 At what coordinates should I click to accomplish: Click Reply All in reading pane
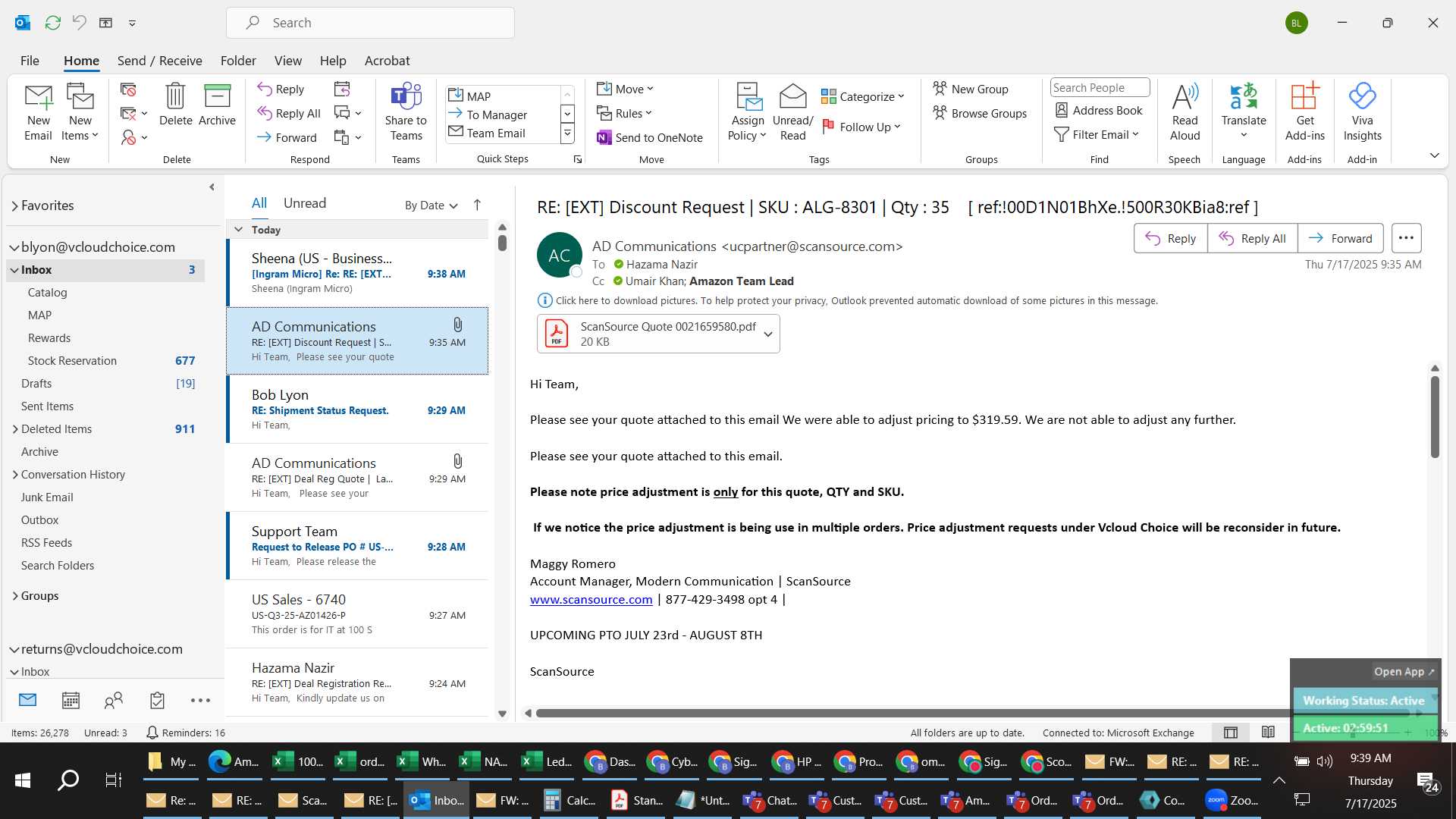tap(1252, 238)
